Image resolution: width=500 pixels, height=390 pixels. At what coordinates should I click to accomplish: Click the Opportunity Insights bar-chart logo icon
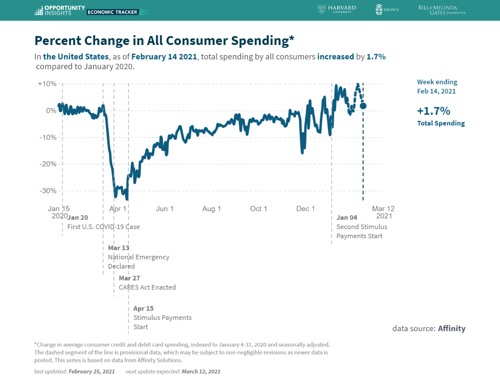pos(39,10)
